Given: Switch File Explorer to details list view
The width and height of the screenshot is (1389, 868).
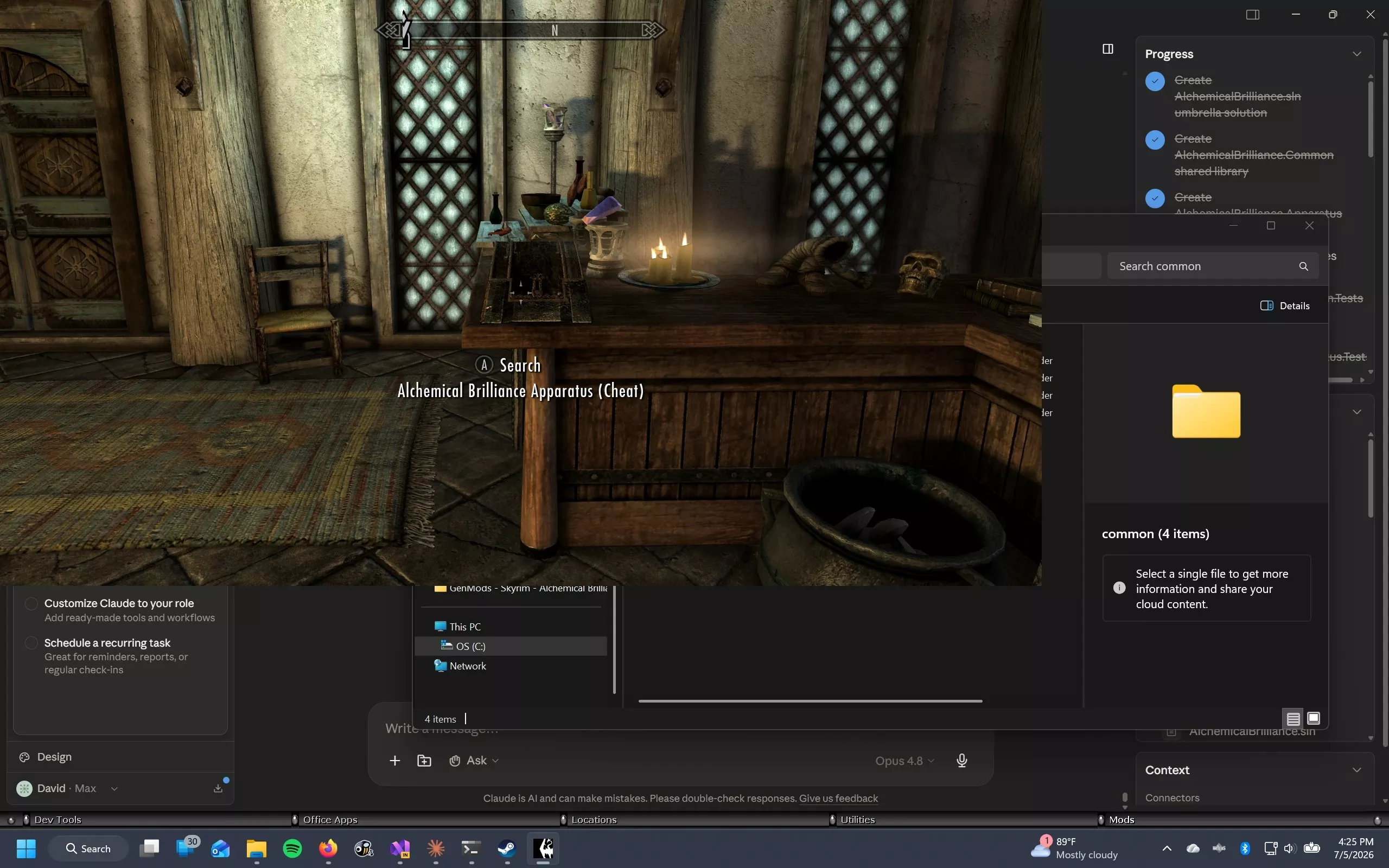Looking at the screenshot, I should 1293,719.
